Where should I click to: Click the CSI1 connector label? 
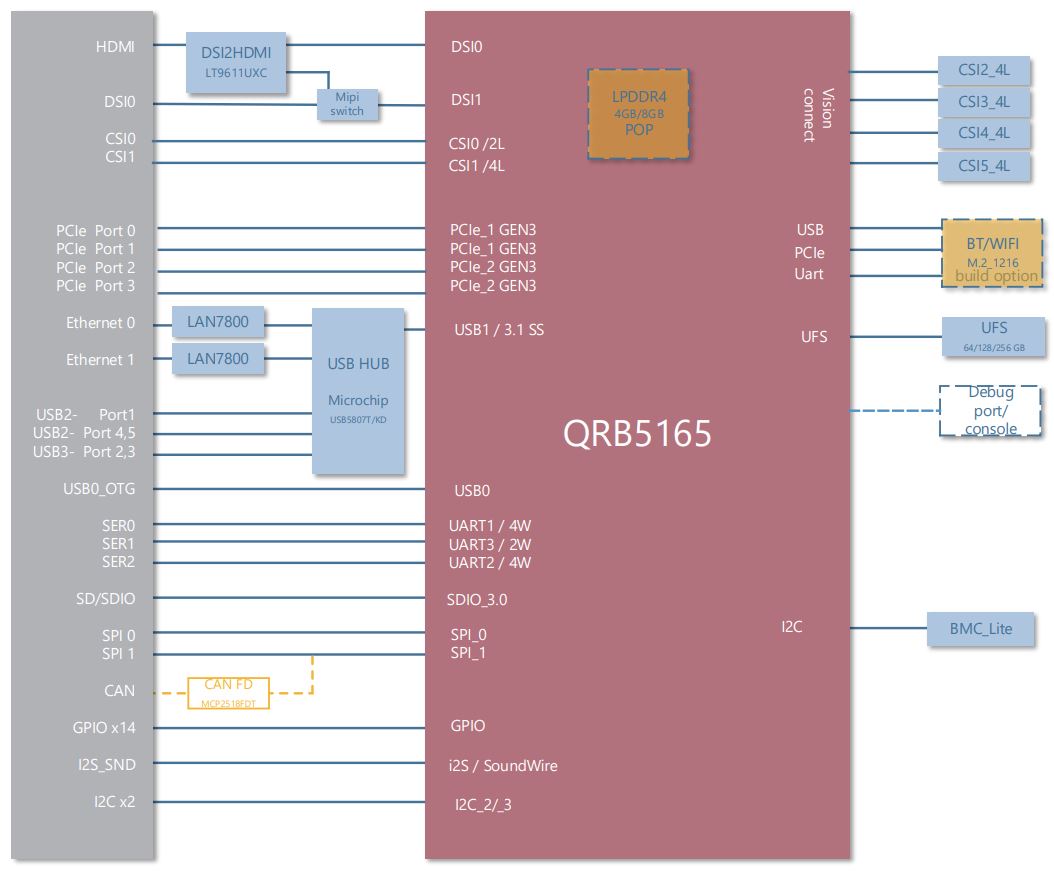coord(120,157)
